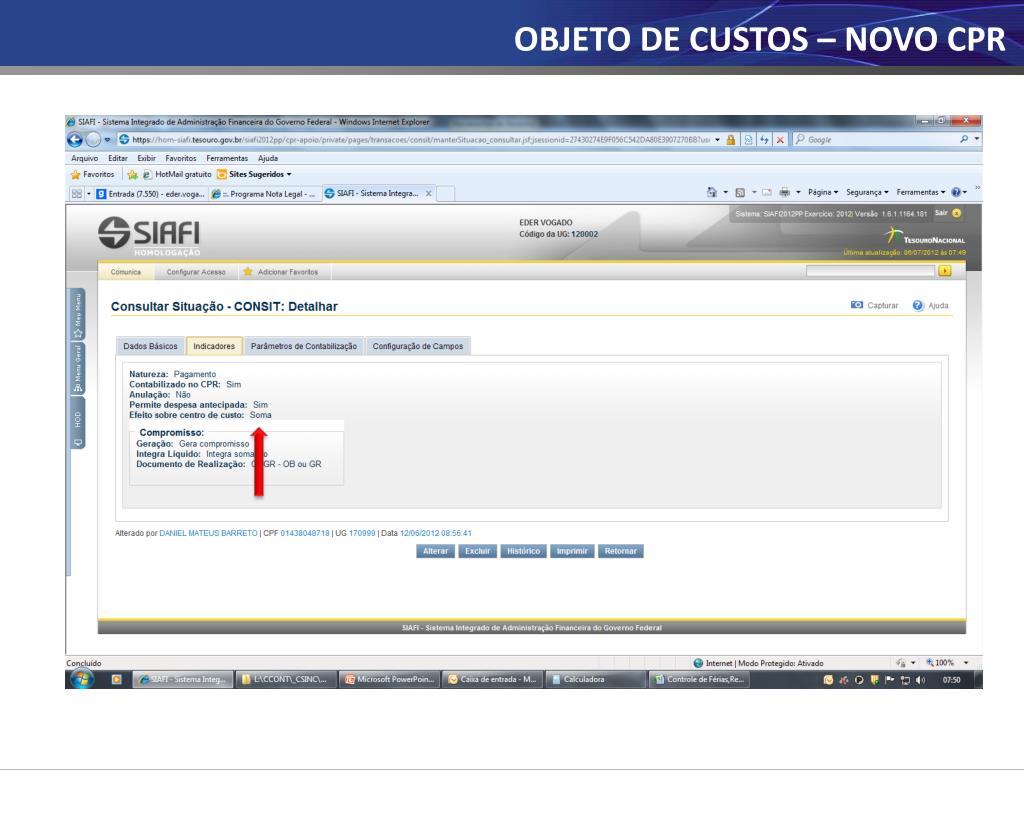Click the add-to-favorites-bar star icon
Viewport: 1024px width, 827px height.
click(133, 174)
